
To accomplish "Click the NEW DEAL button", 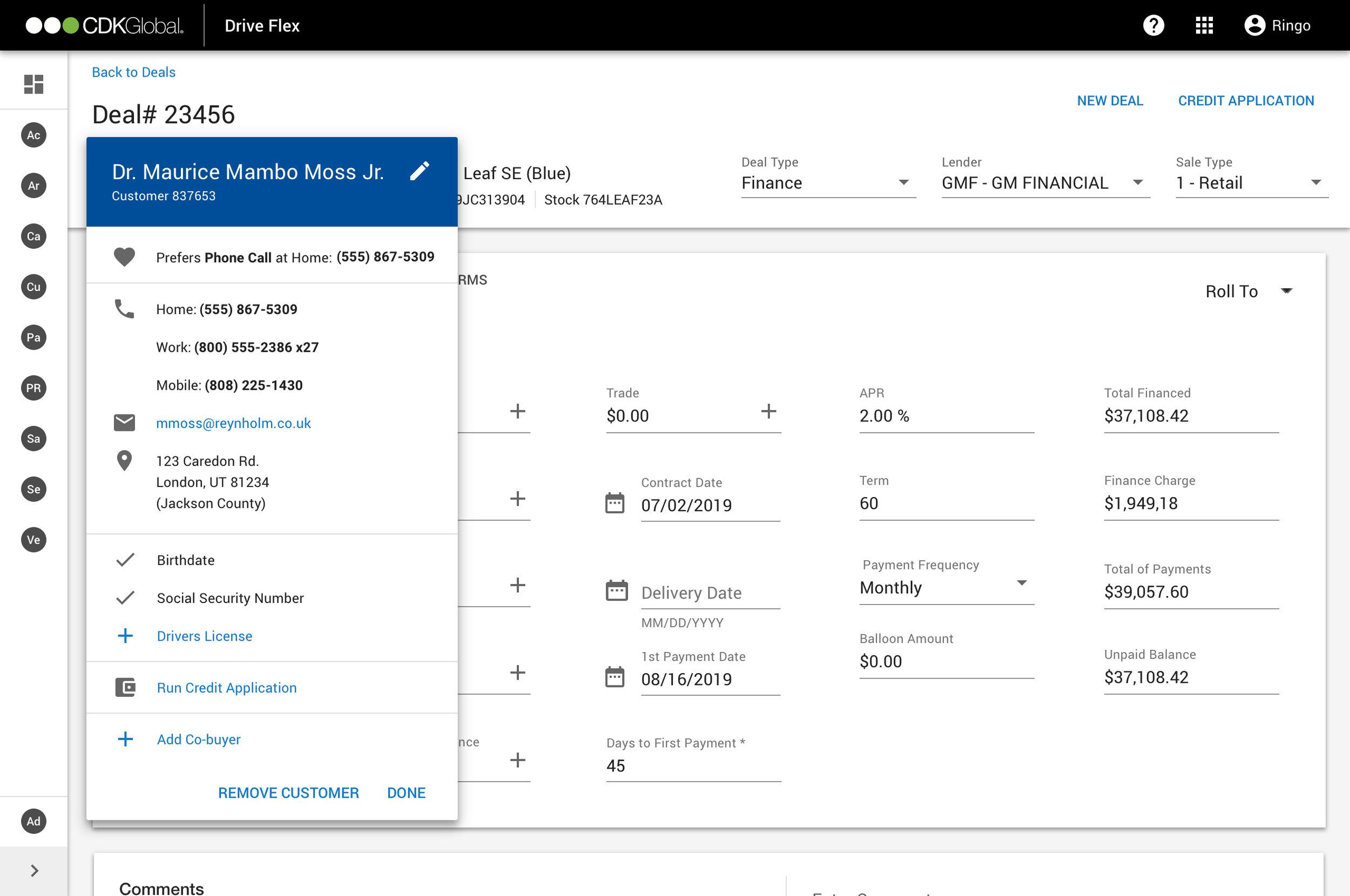I will point(1110,100).
